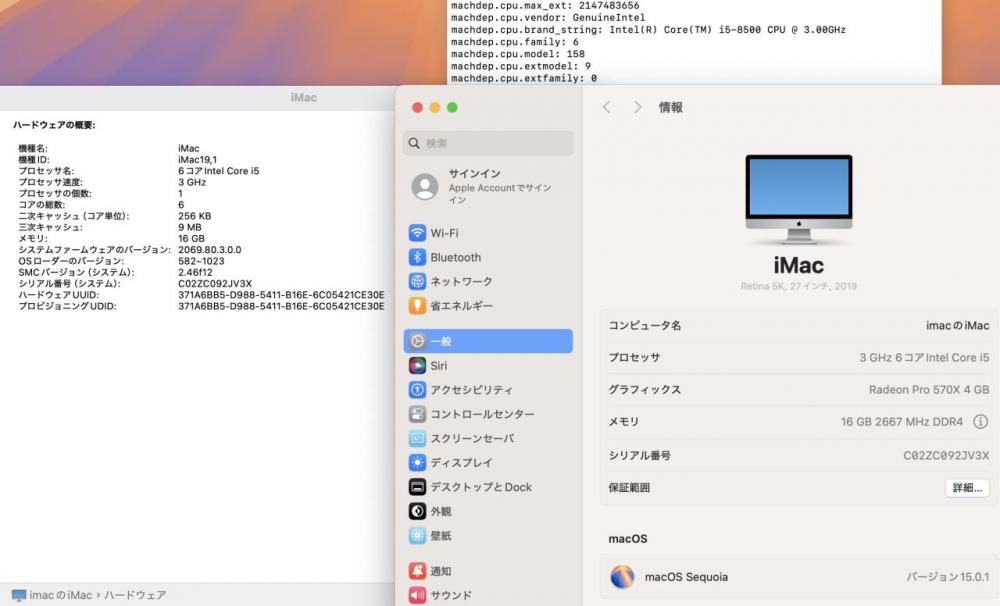Screen dimensions: 1000x606
Task: Click the search magnifier icon
Action: (x=414, y=144)
